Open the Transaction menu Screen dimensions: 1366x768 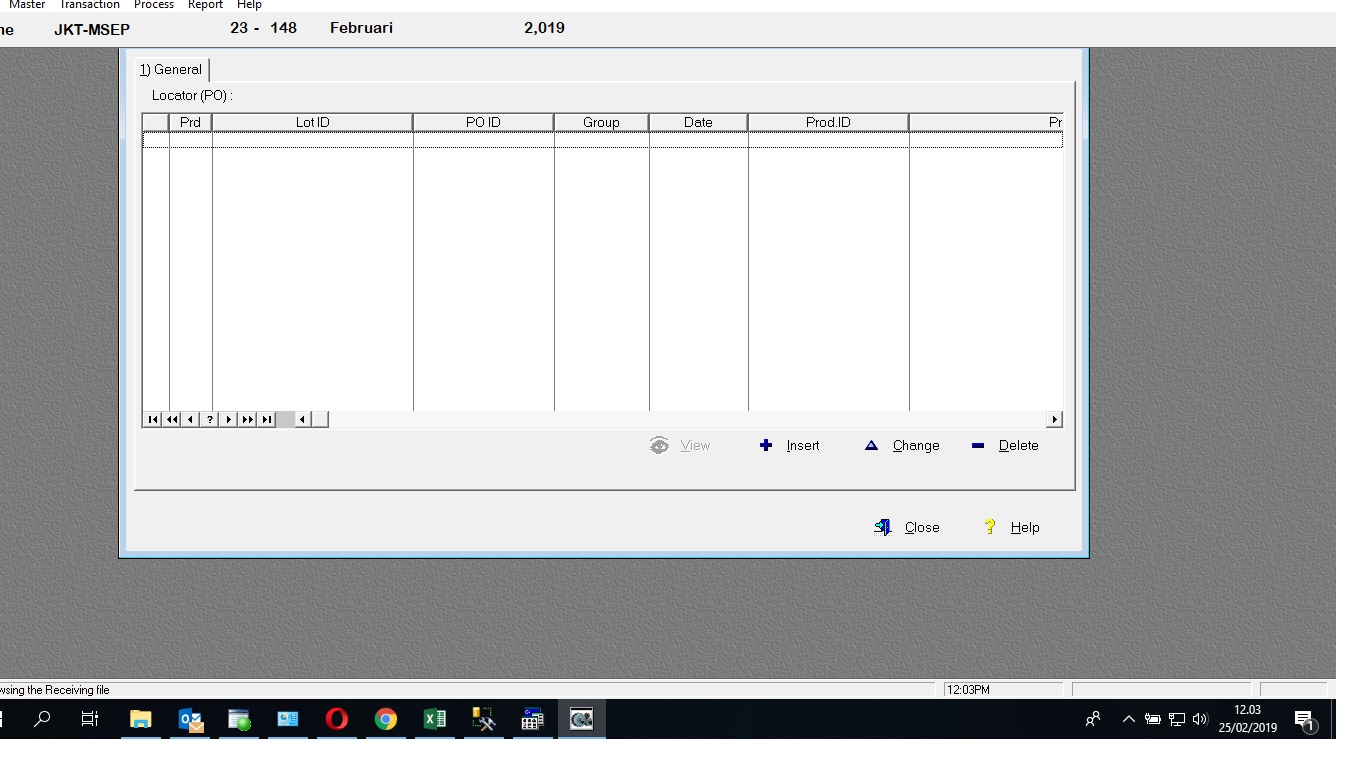pyautogui.click(x=90, y=5)
